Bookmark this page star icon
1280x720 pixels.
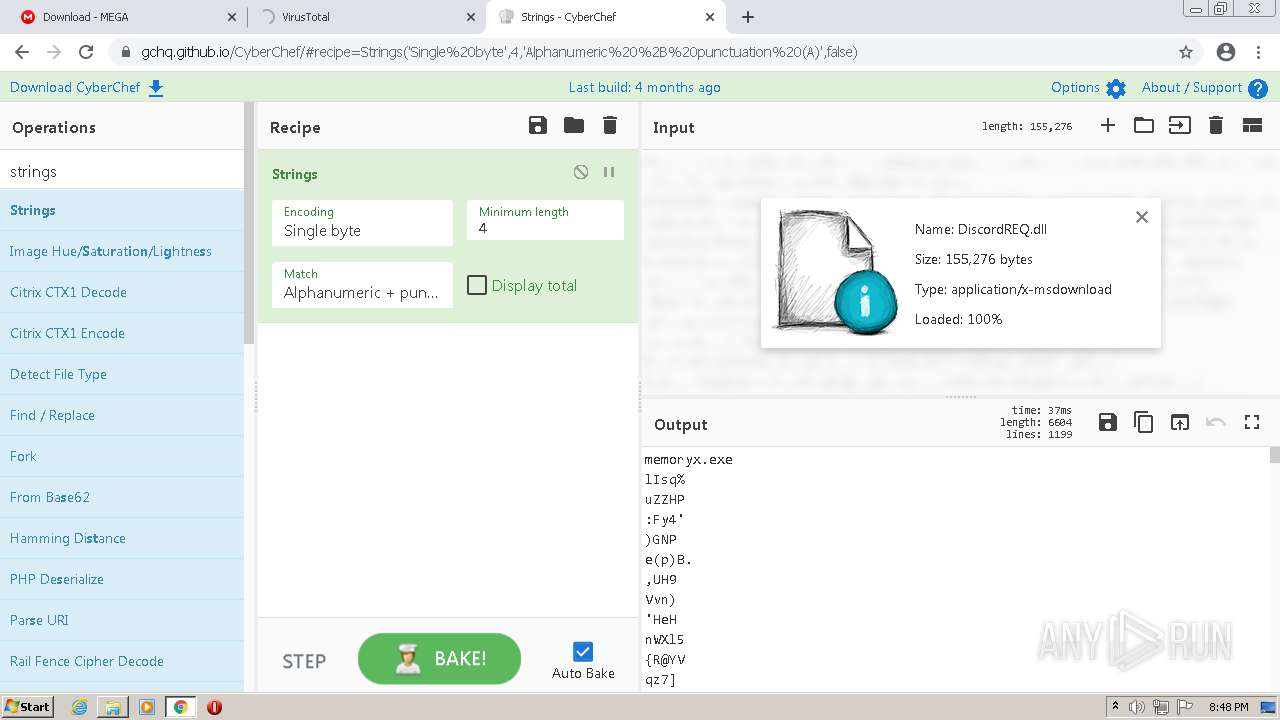pos(1186,52)
